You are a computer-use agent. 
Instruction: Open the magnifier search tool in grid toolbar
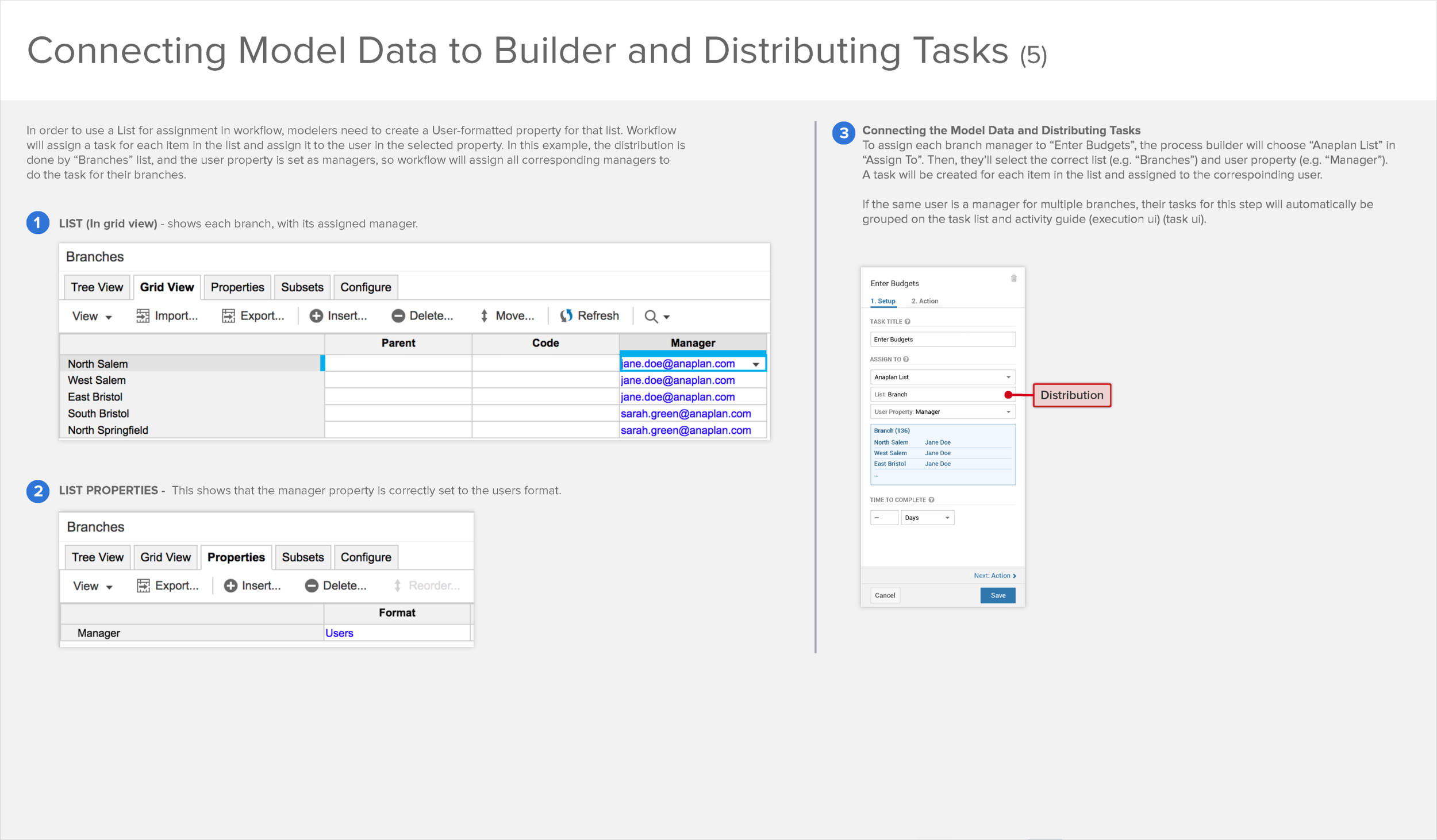651,316
